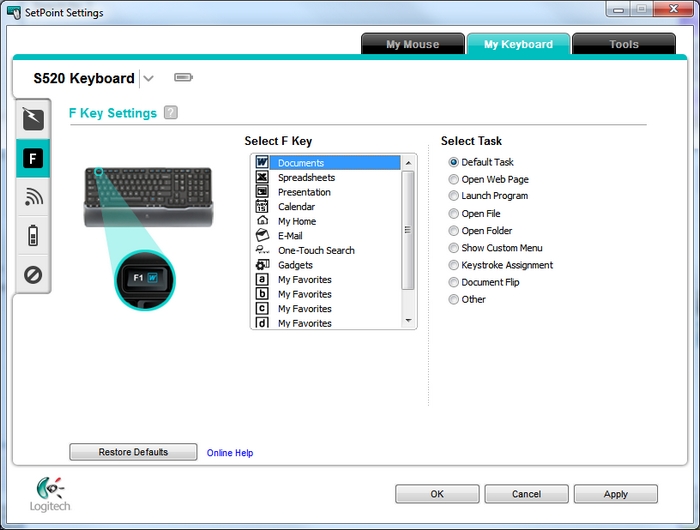Click the One-Touch Search icon
Screen dimensions: 700x530
click(262, 250)
